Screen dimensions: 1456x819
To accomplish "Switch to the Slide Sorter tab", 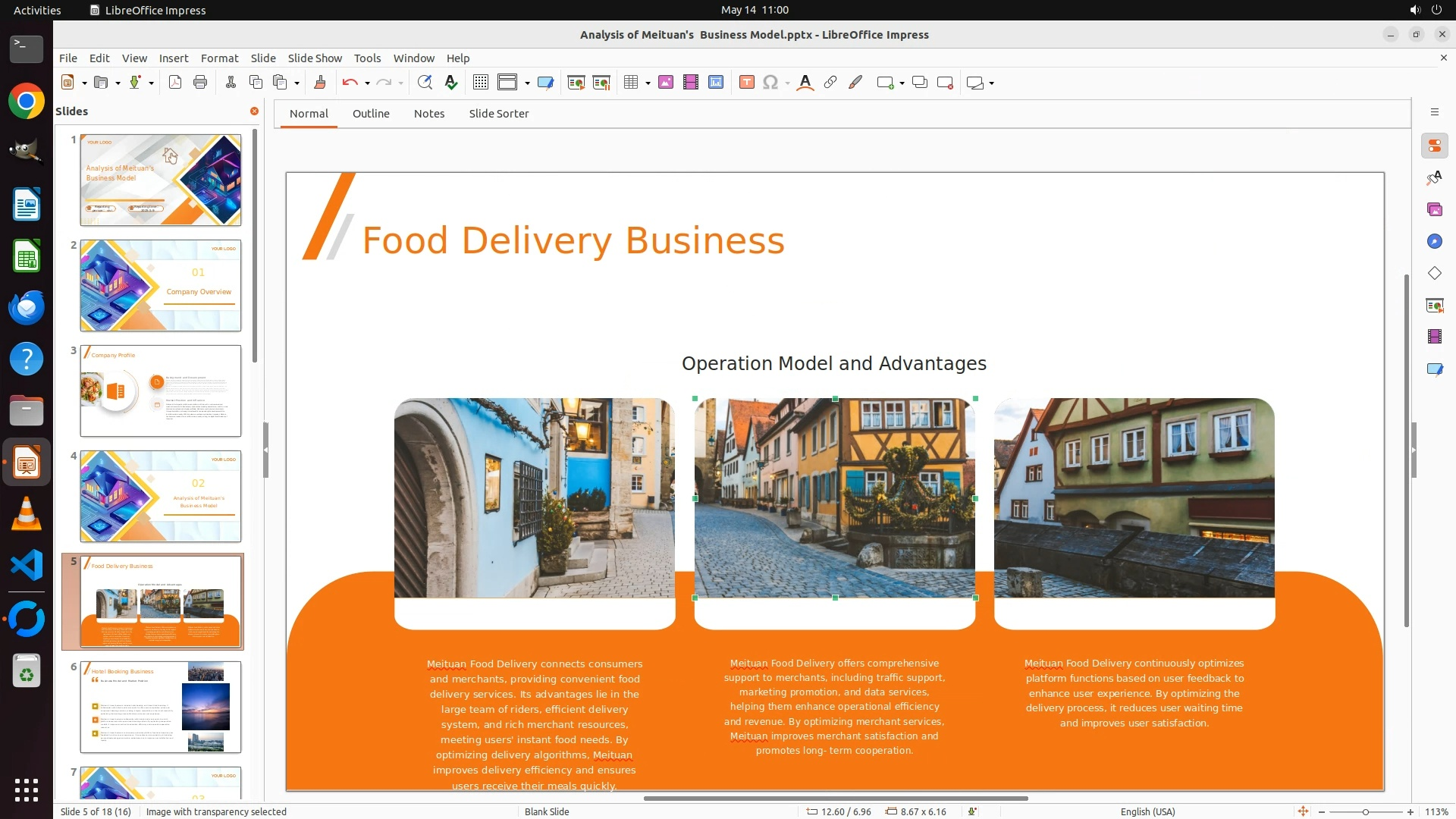I will coord(498,113).
